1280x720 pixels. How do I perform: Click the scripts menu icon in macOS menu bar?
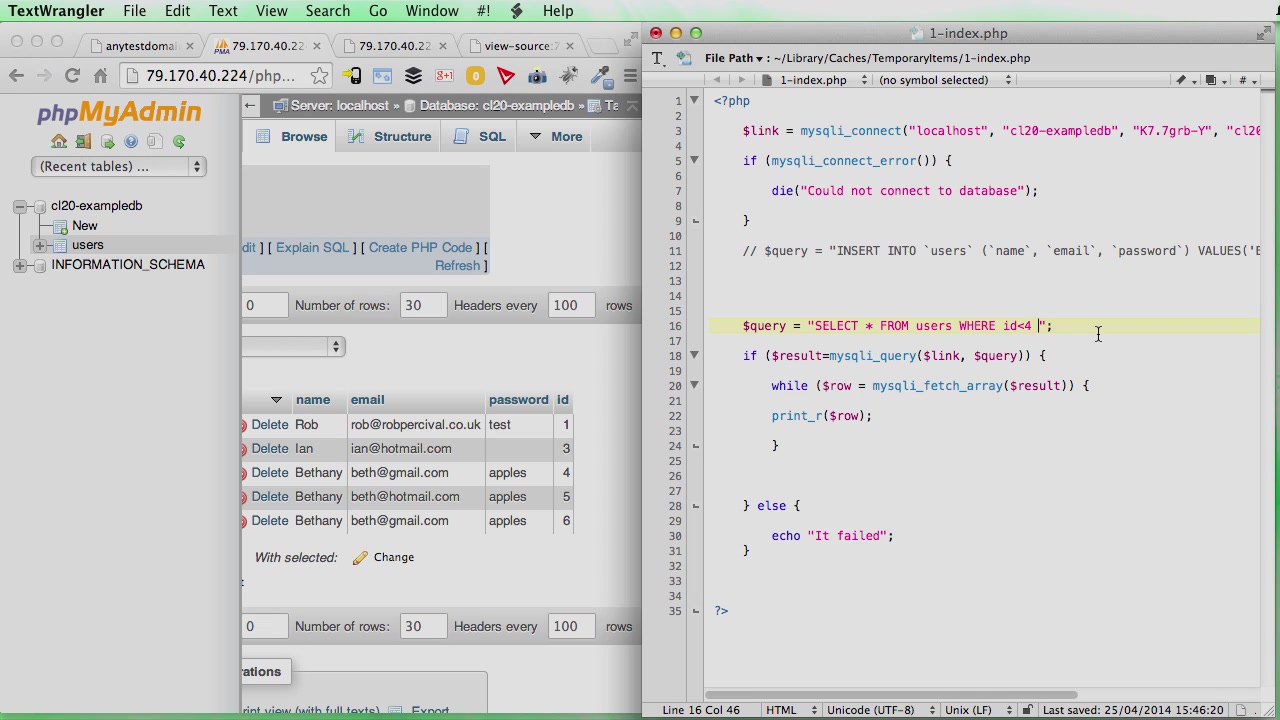516,11
